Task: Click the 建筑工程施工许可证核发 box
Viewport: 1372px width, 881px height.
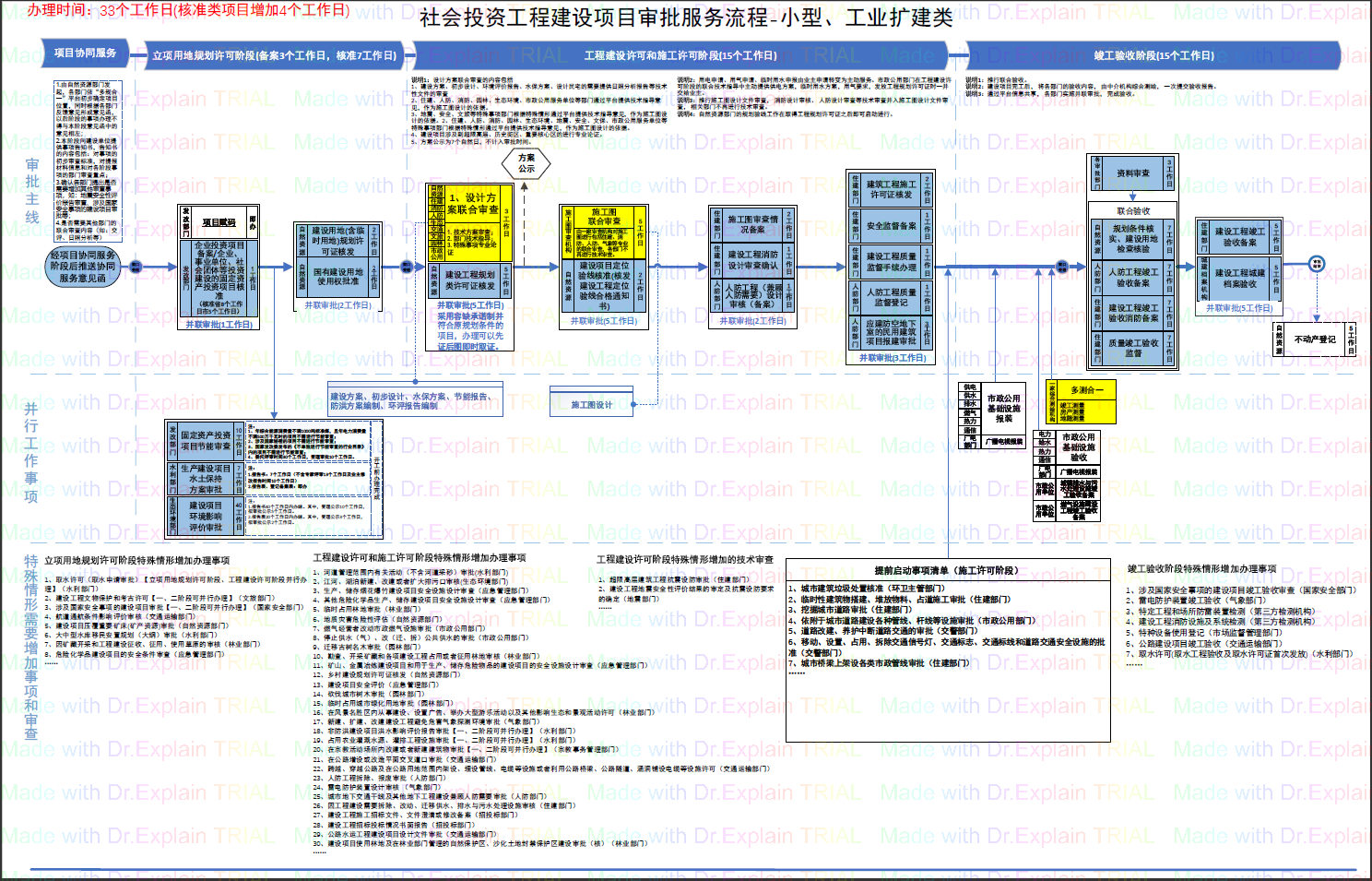Action: coord(891,189)
